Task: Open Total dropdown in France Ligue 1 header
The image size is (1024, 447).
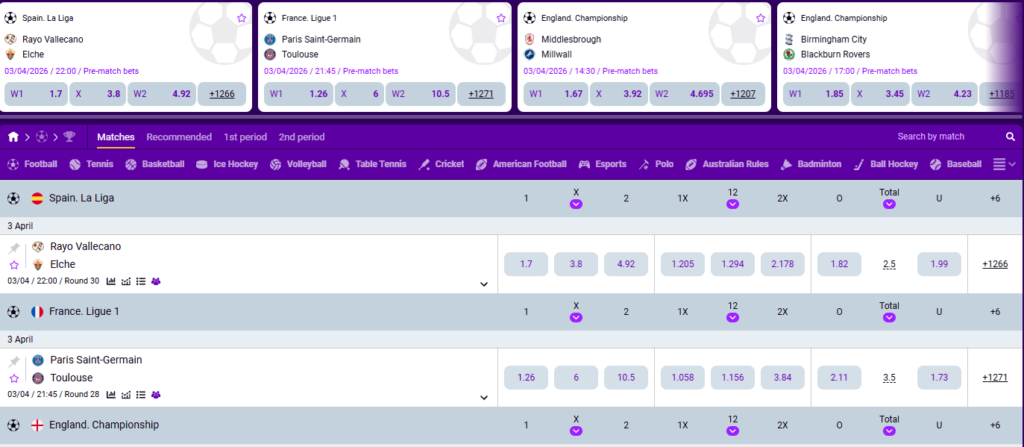Action: 889,318
